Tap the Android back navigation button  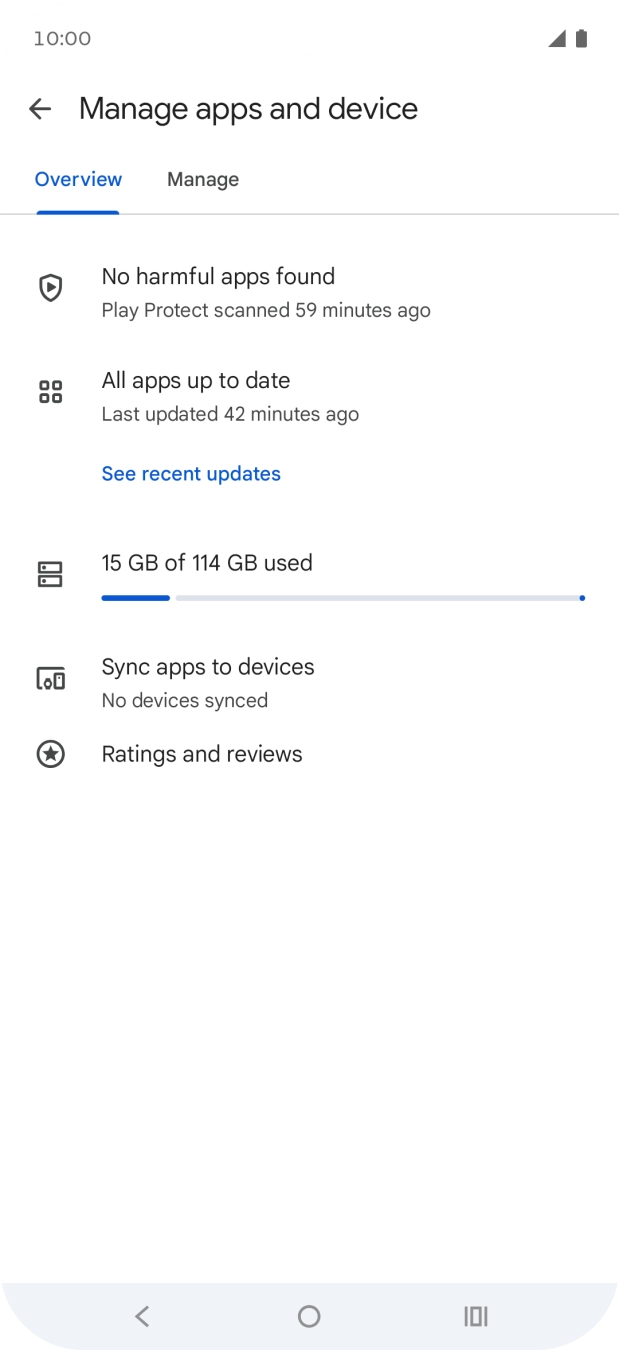pyautogui.click(x=142, y=1316)
